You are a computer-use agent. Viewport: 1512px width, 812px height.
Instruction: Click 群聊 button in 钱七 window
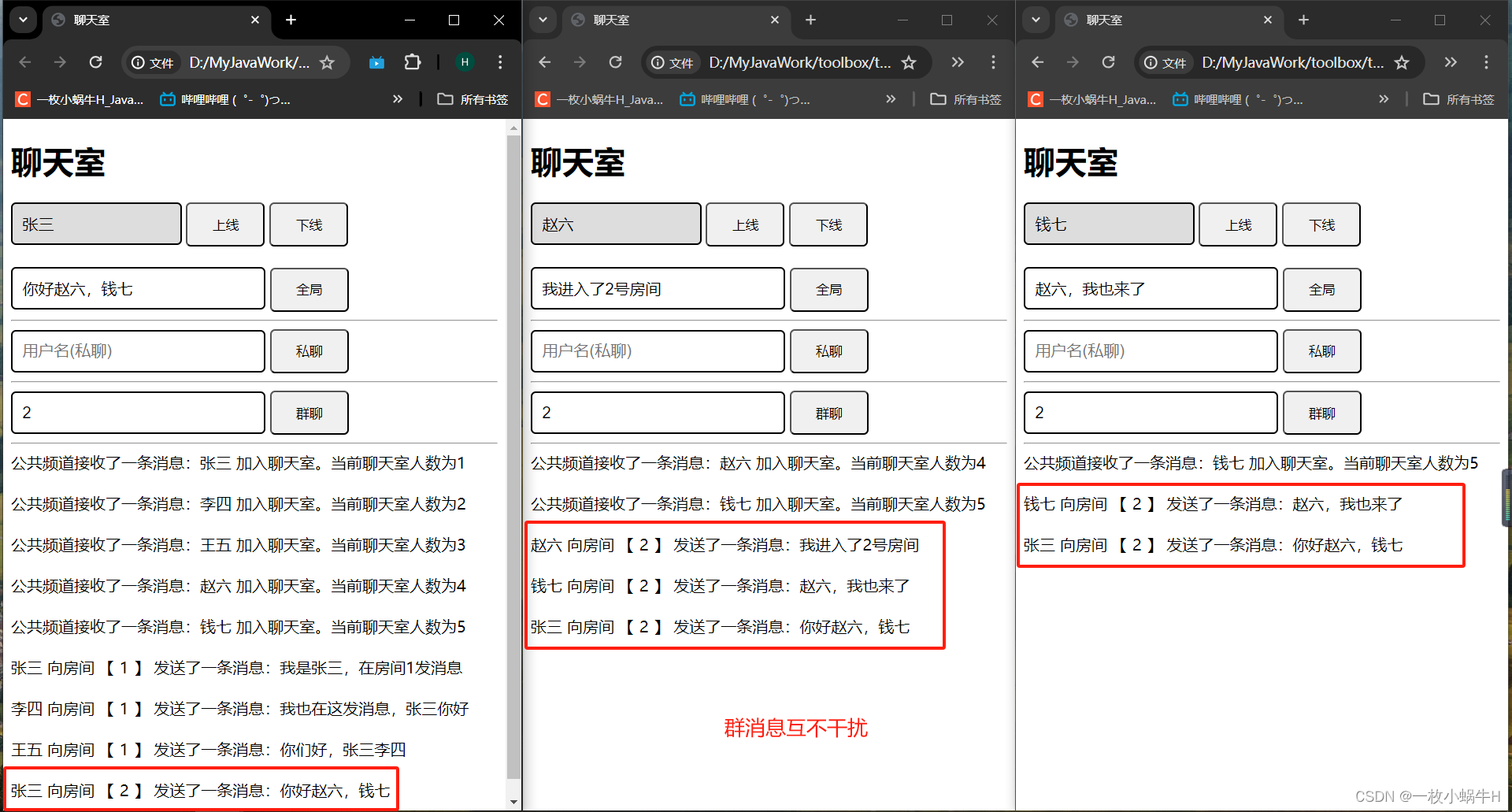(1322, 413)
